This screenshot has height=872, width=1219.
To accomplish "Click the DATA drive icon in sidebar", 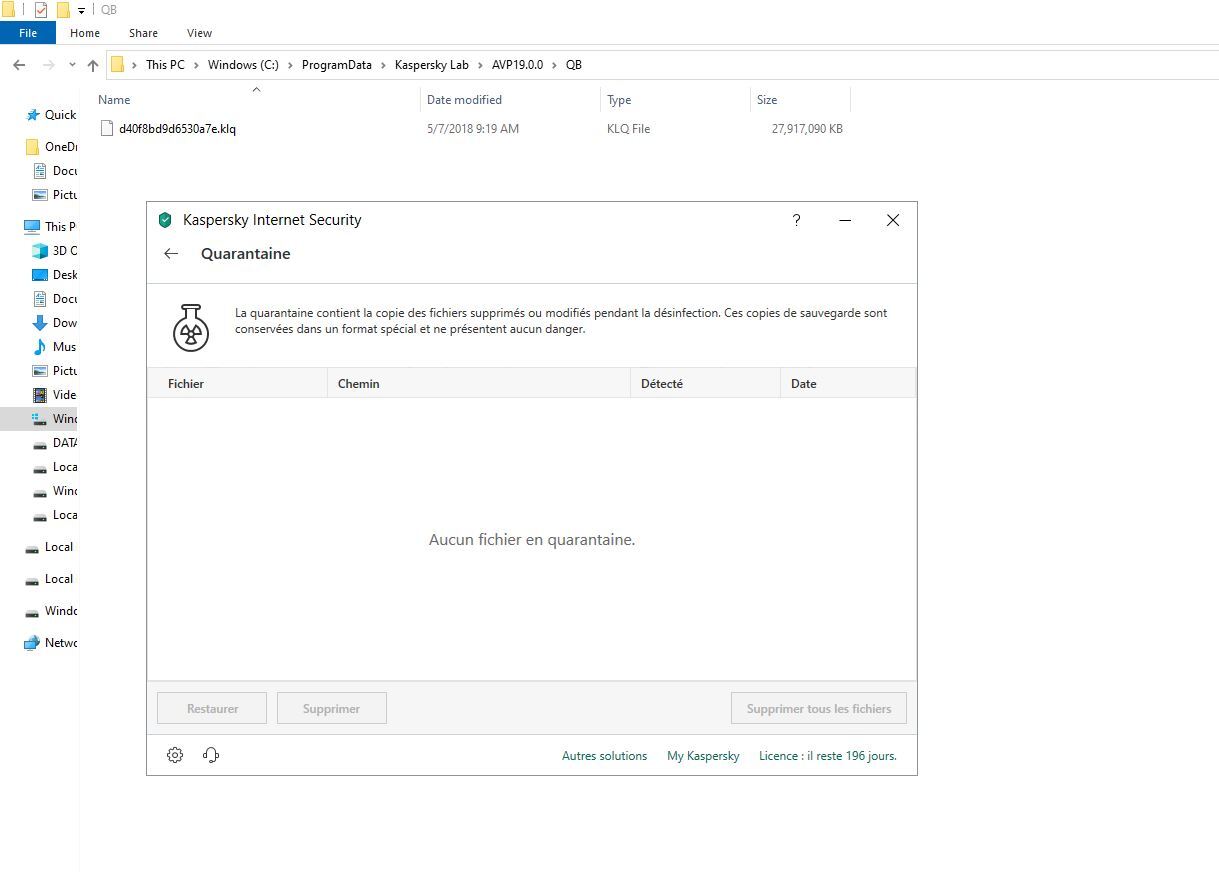I will [40, 443].
